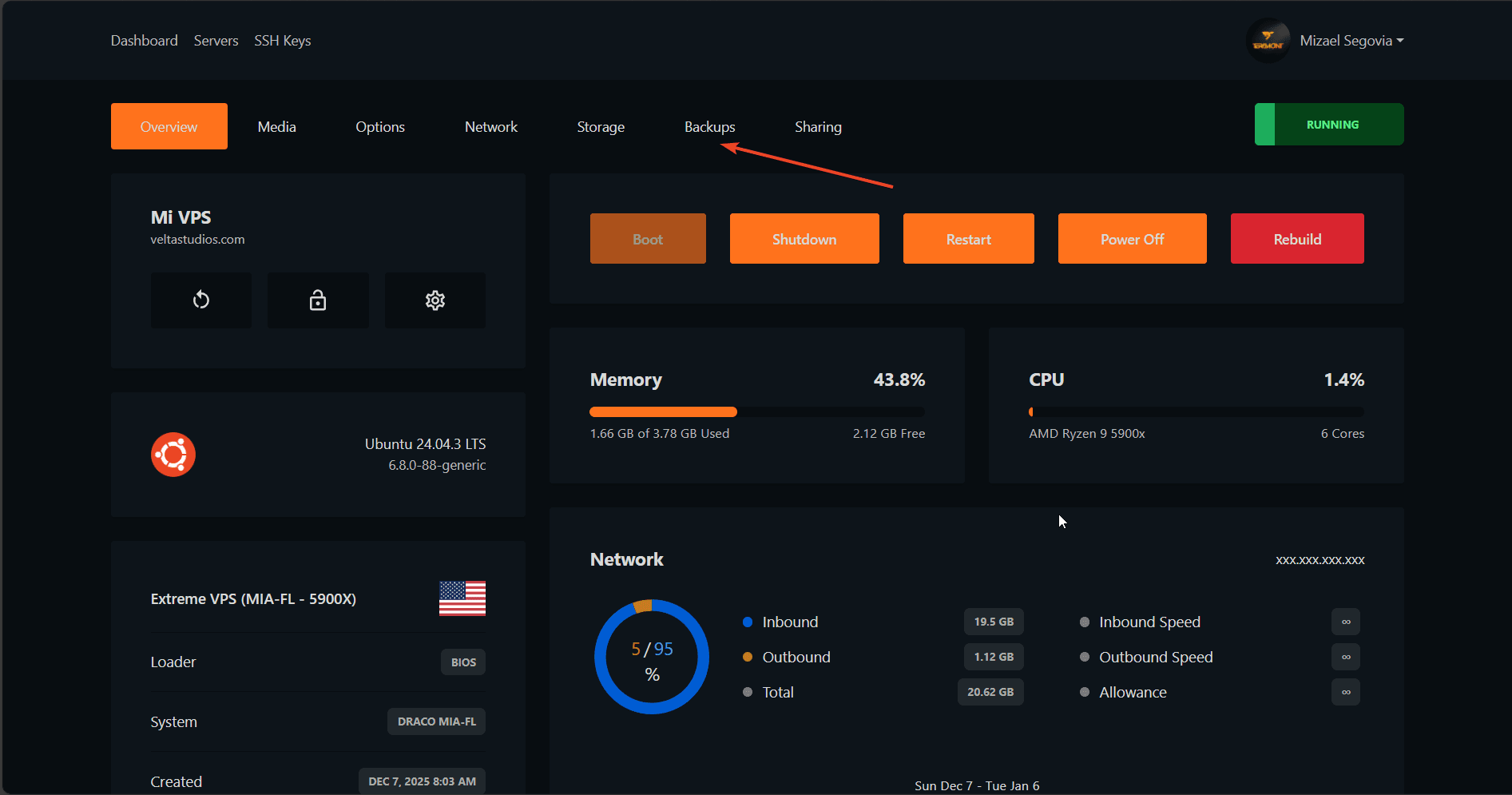Click the gray dot beside Allowance
Screen dimensions: 1512x795
tap(1085, 692)
